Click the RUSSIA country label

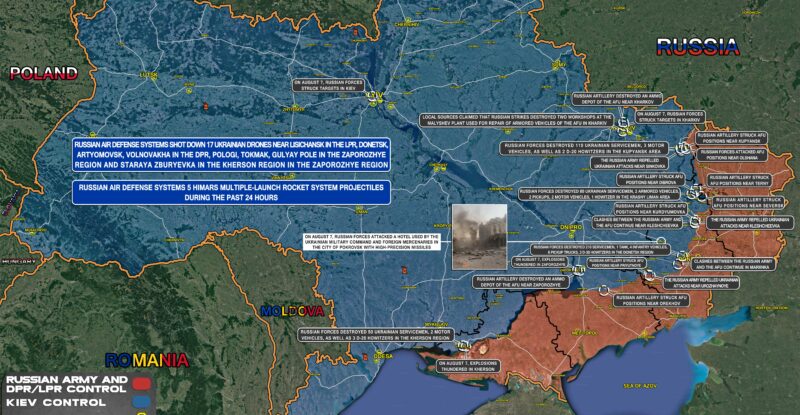tap(698, 45)
